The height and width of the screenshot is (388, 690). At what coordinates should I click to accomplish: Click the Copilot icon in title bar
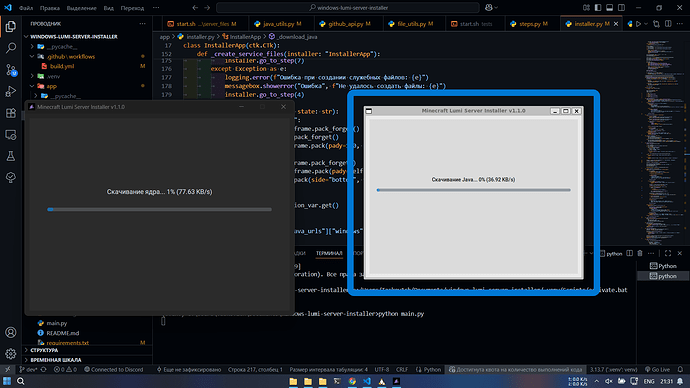488,7
